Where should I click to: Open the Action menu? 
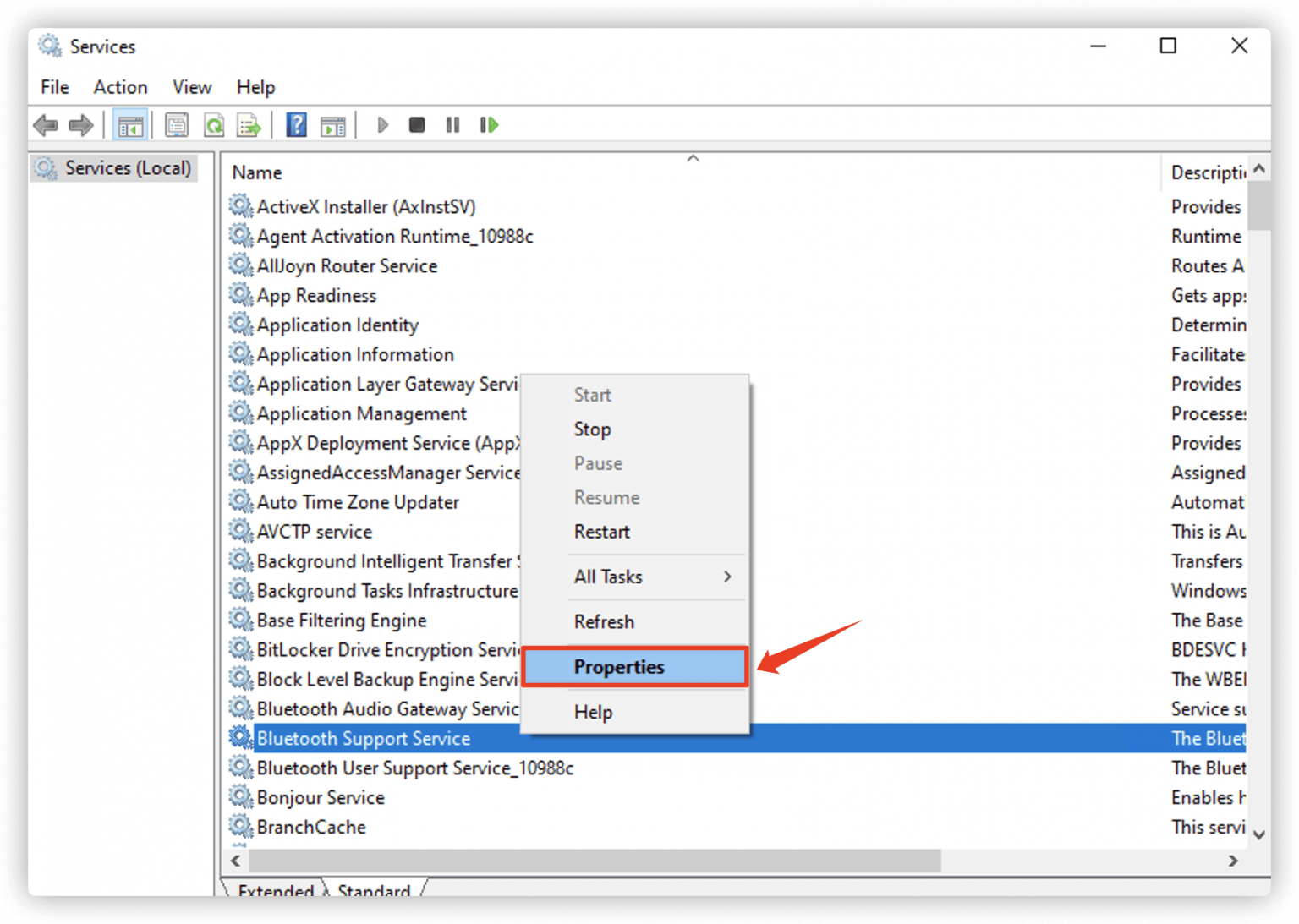click(120, 87)
